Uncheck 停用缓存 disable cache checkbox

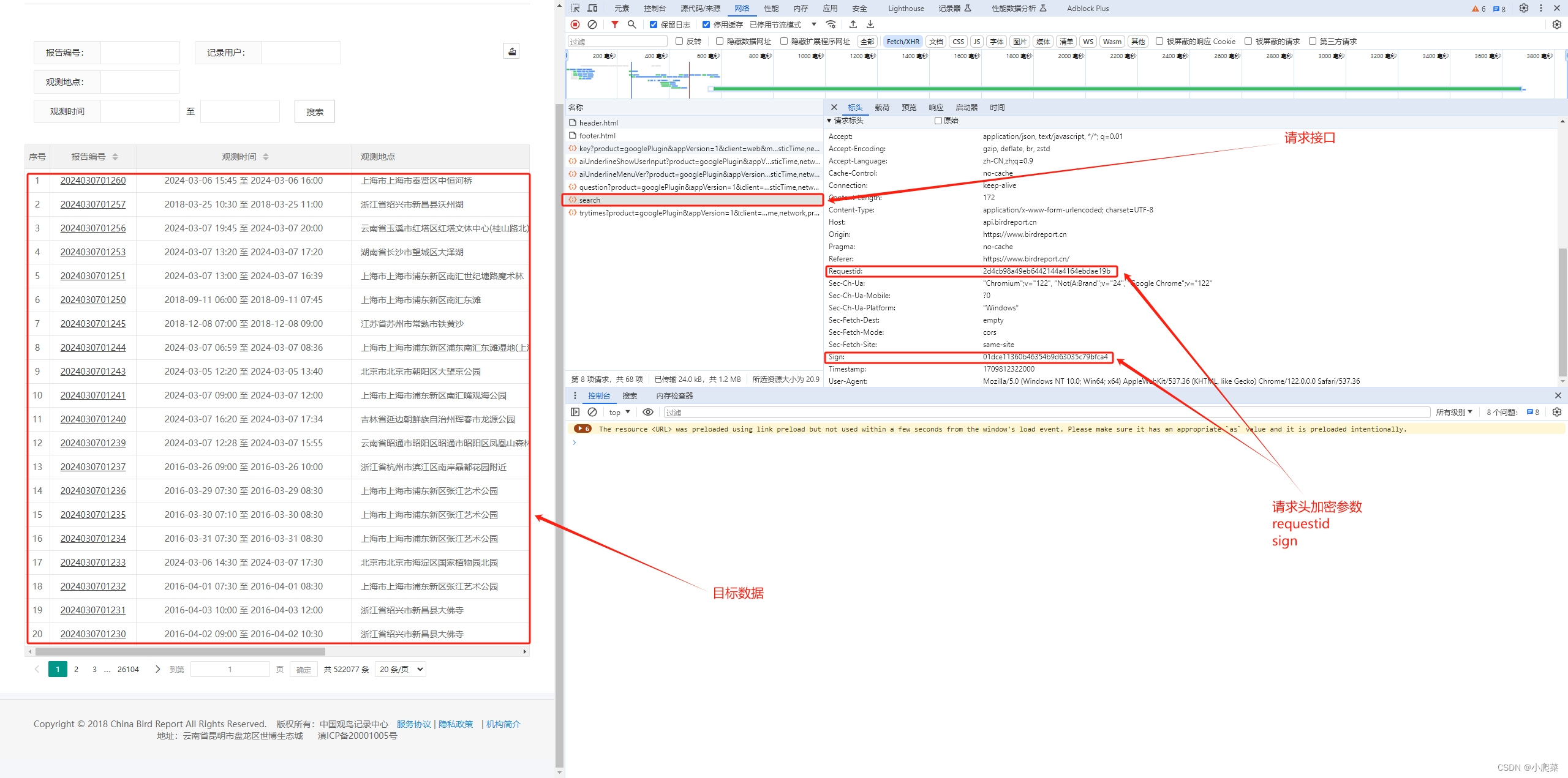[x=706, y=24]
